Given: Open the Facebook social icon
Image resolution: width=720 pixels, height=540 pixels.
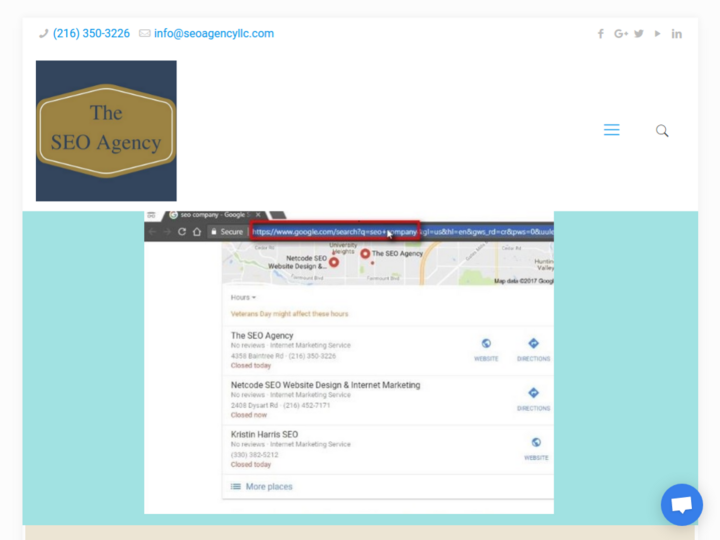Looking at the screenshot, I should pyautogui.click(x=600, y=34).
